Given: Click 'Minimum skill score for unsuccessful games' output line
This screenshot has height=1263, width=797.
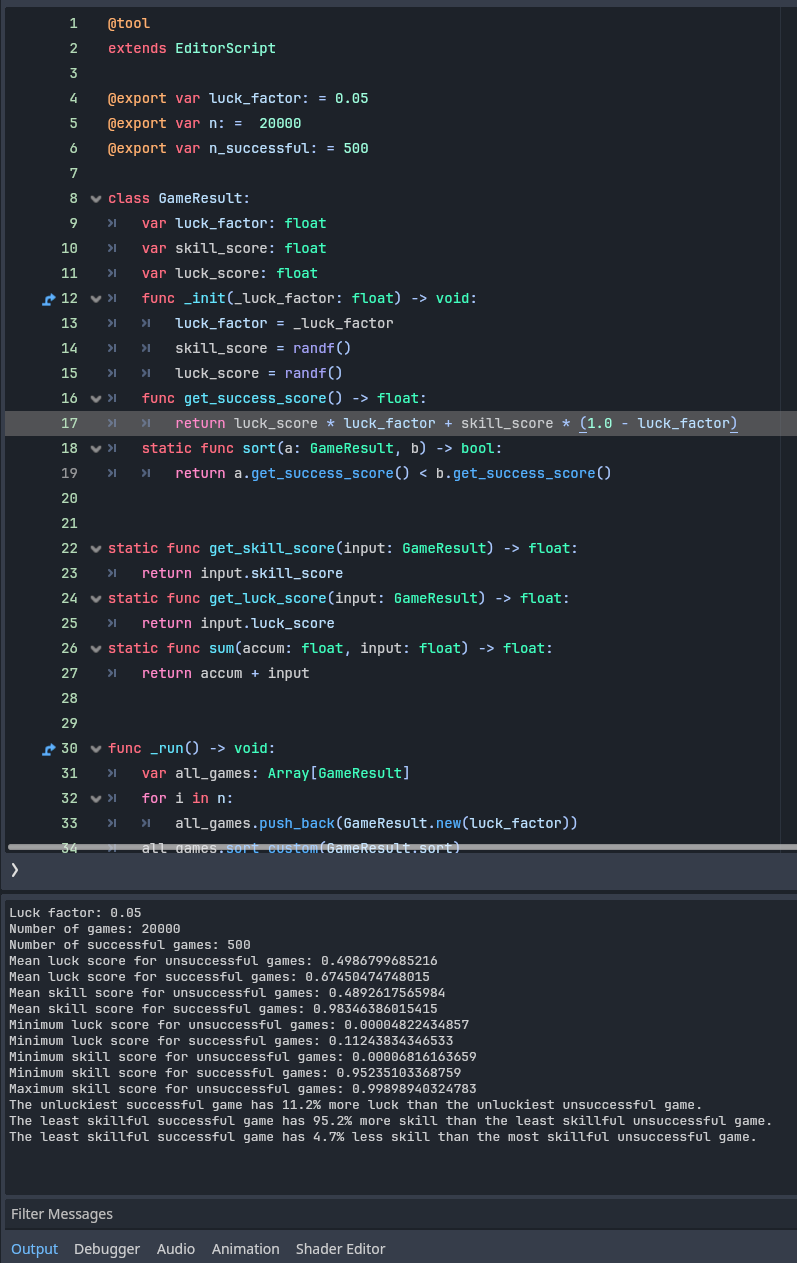Looking at the screenshot, I should [243, 1056].
